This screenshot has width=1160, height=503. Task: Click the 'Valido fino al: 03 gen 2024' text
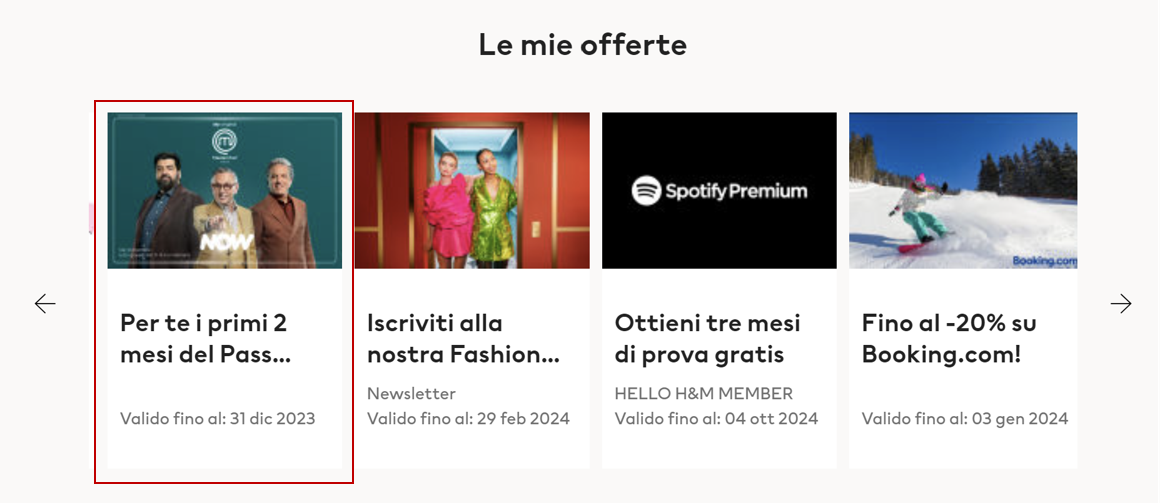click(x=964, y=418)
